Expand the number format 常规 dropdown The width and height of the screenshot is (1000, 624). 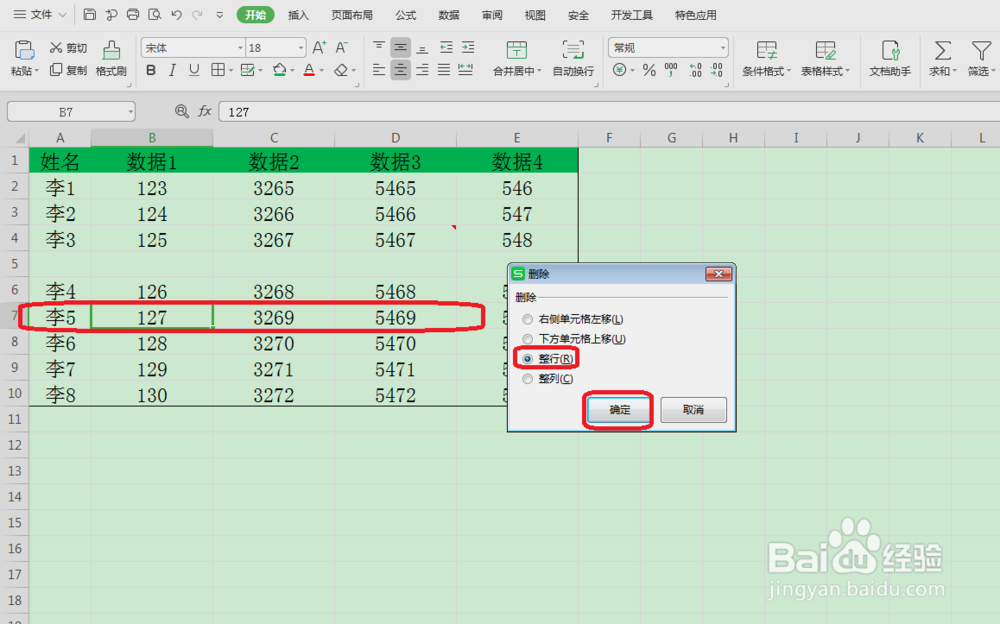[x=723, y=48]
